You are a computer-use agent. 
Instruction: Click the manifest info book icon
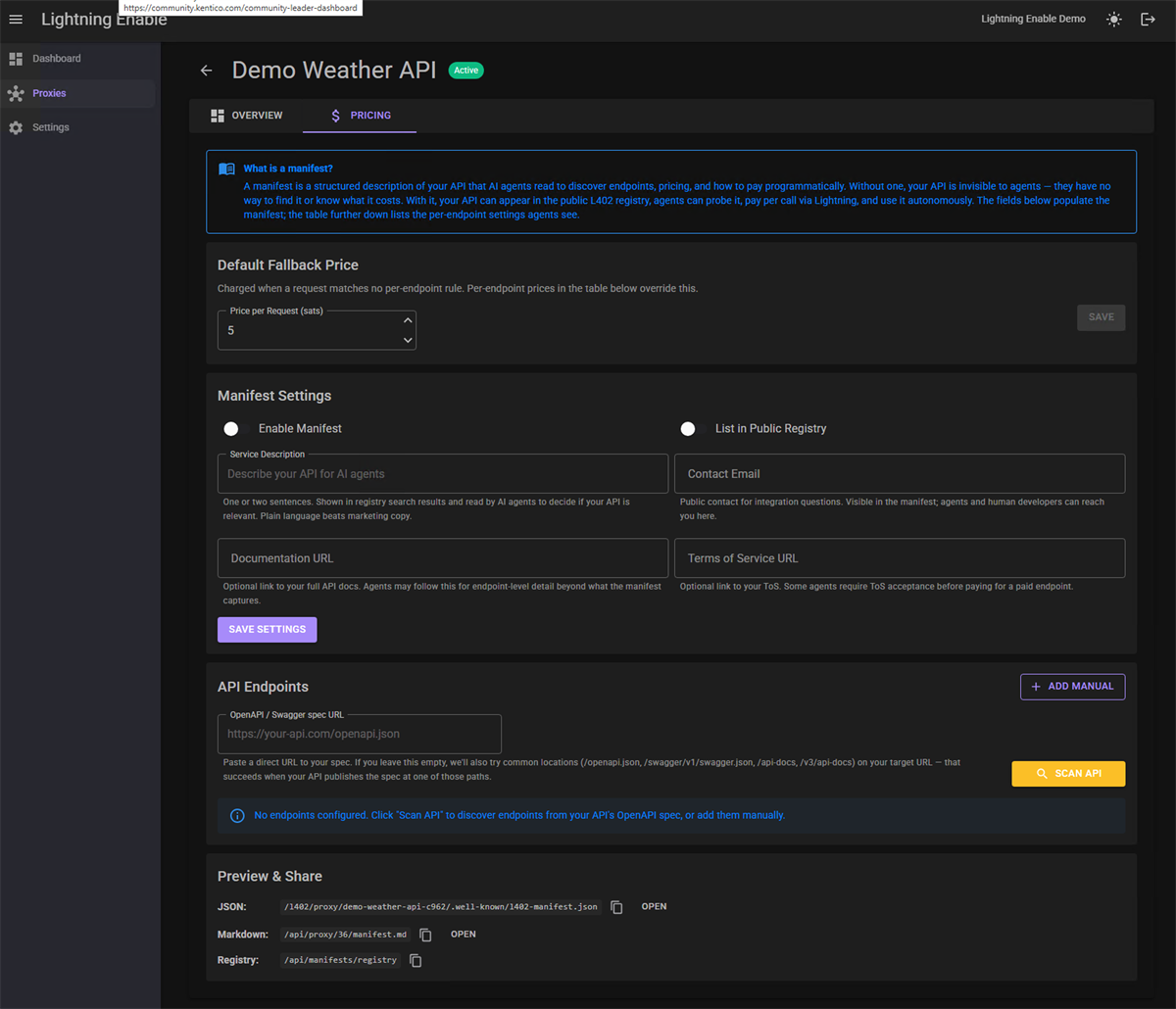pos(226,168)
